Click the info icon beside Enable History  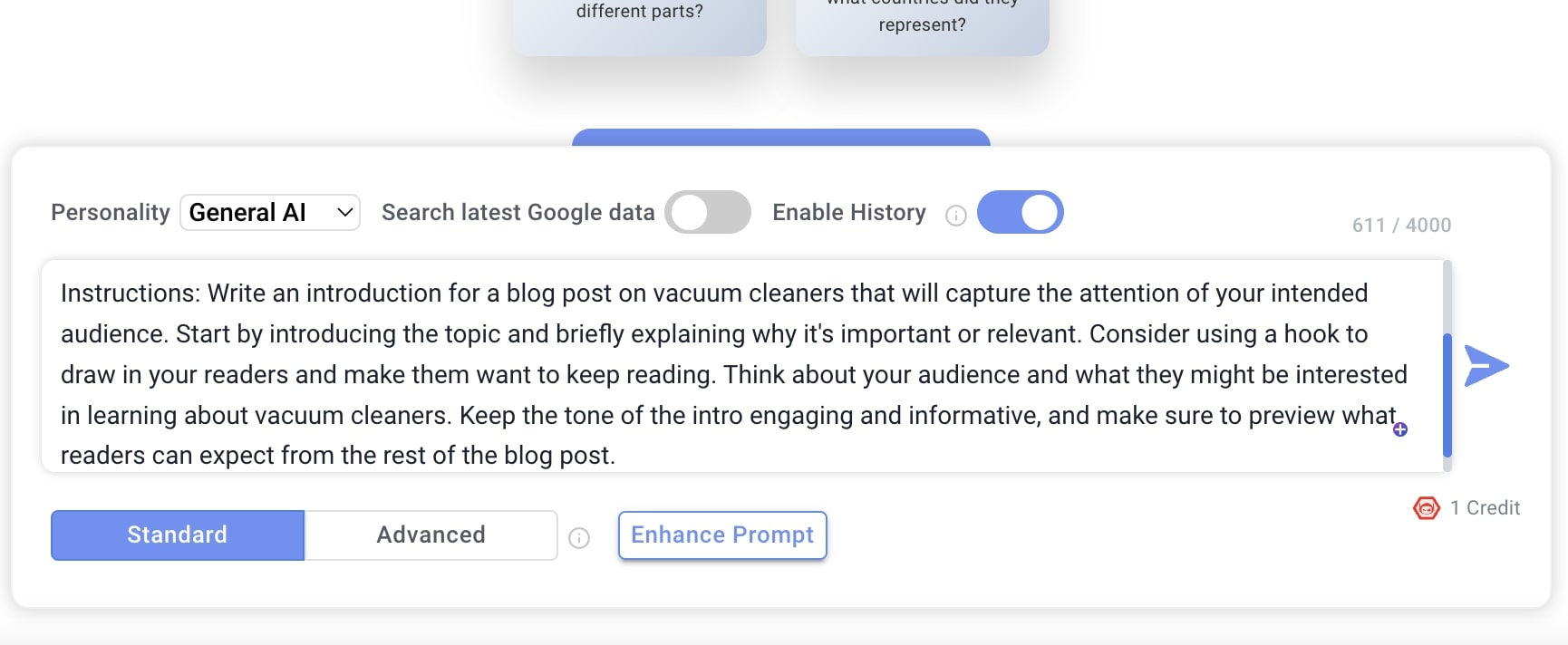click(x=956, y=216)
